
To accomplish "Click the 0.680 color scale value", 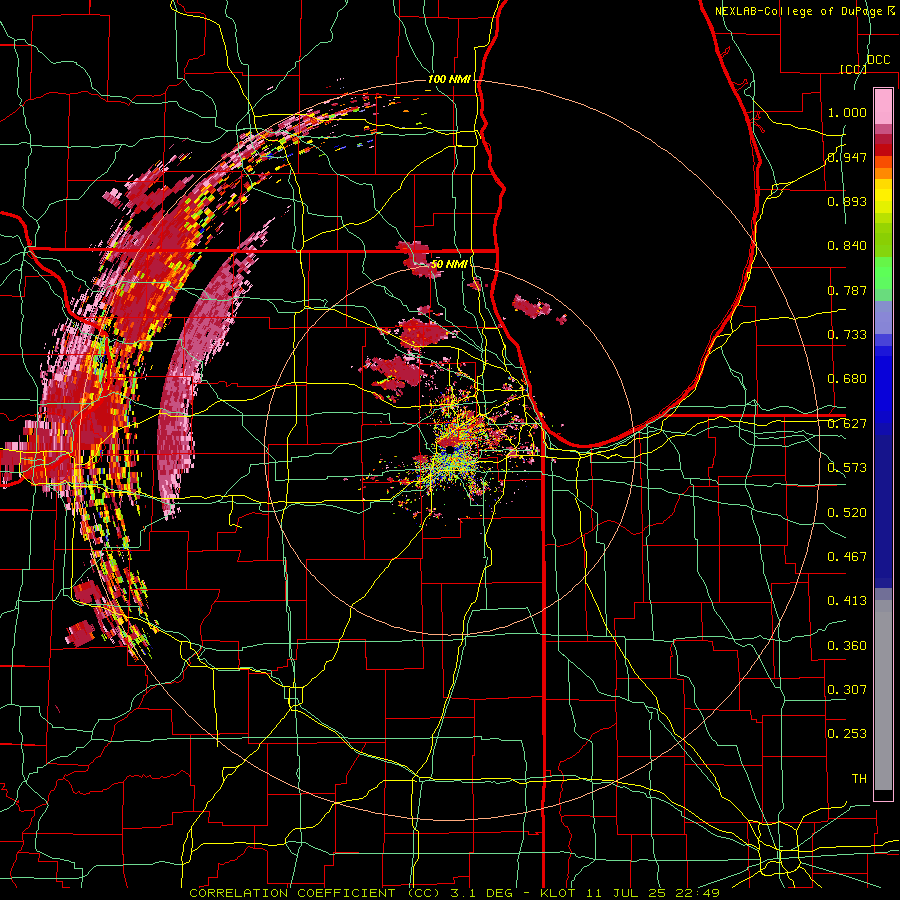I will pos(847,379).
